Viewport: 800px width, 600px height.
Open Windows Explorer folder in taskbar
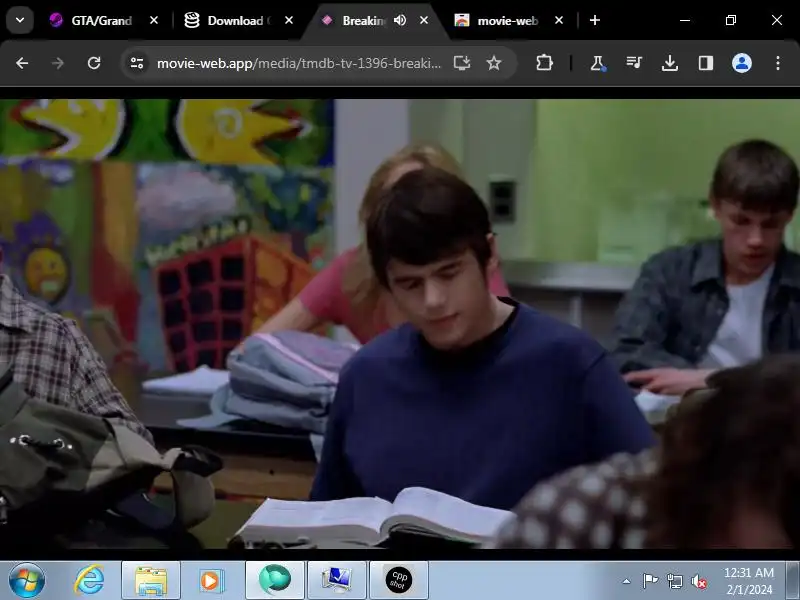[151, 580]
